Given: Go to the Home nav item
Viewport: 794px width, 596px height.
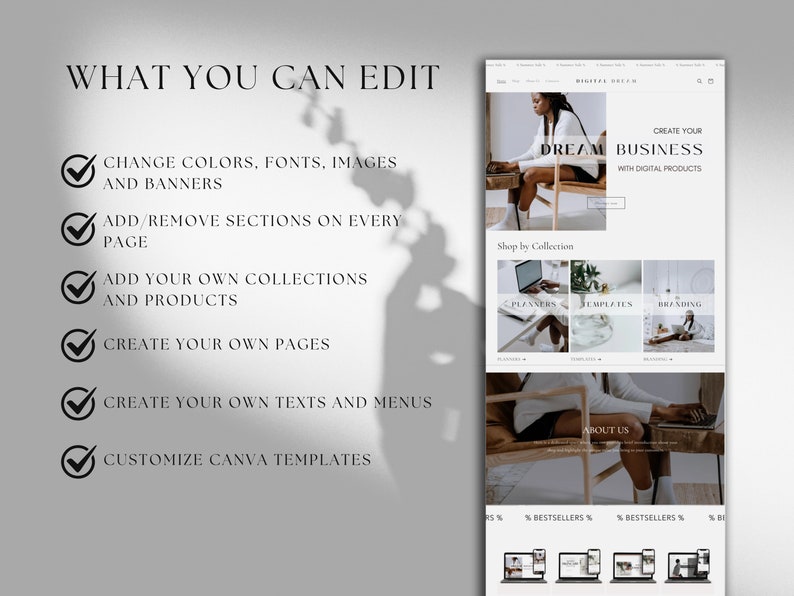Looking at the screenshot, I should [501, 81].
